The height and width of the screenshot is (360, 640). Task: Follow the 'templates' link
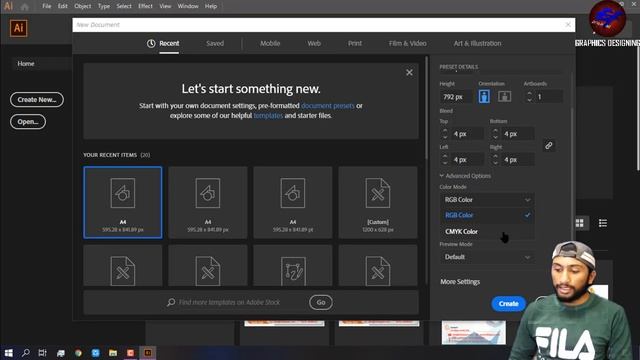click(268, 116)
